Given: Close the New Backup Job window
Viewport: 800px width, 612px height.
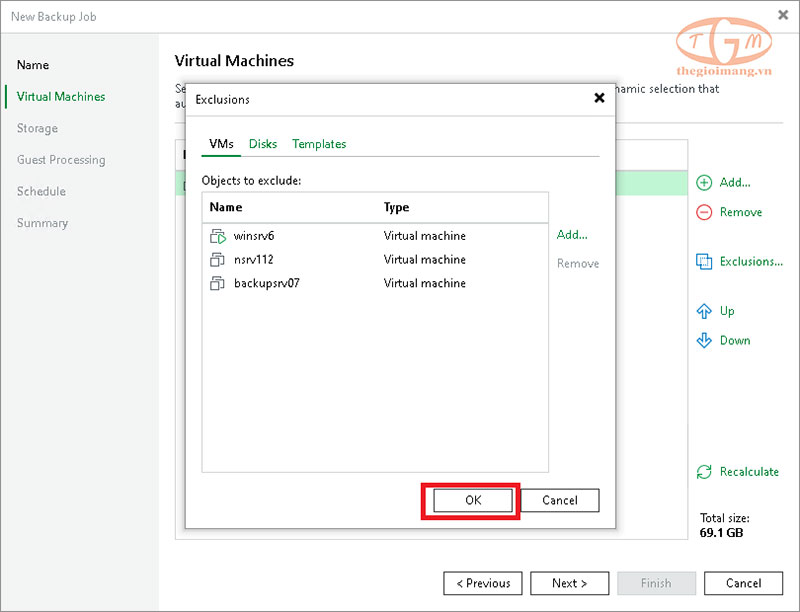Looking at the screenshot, I should point(783,15).
